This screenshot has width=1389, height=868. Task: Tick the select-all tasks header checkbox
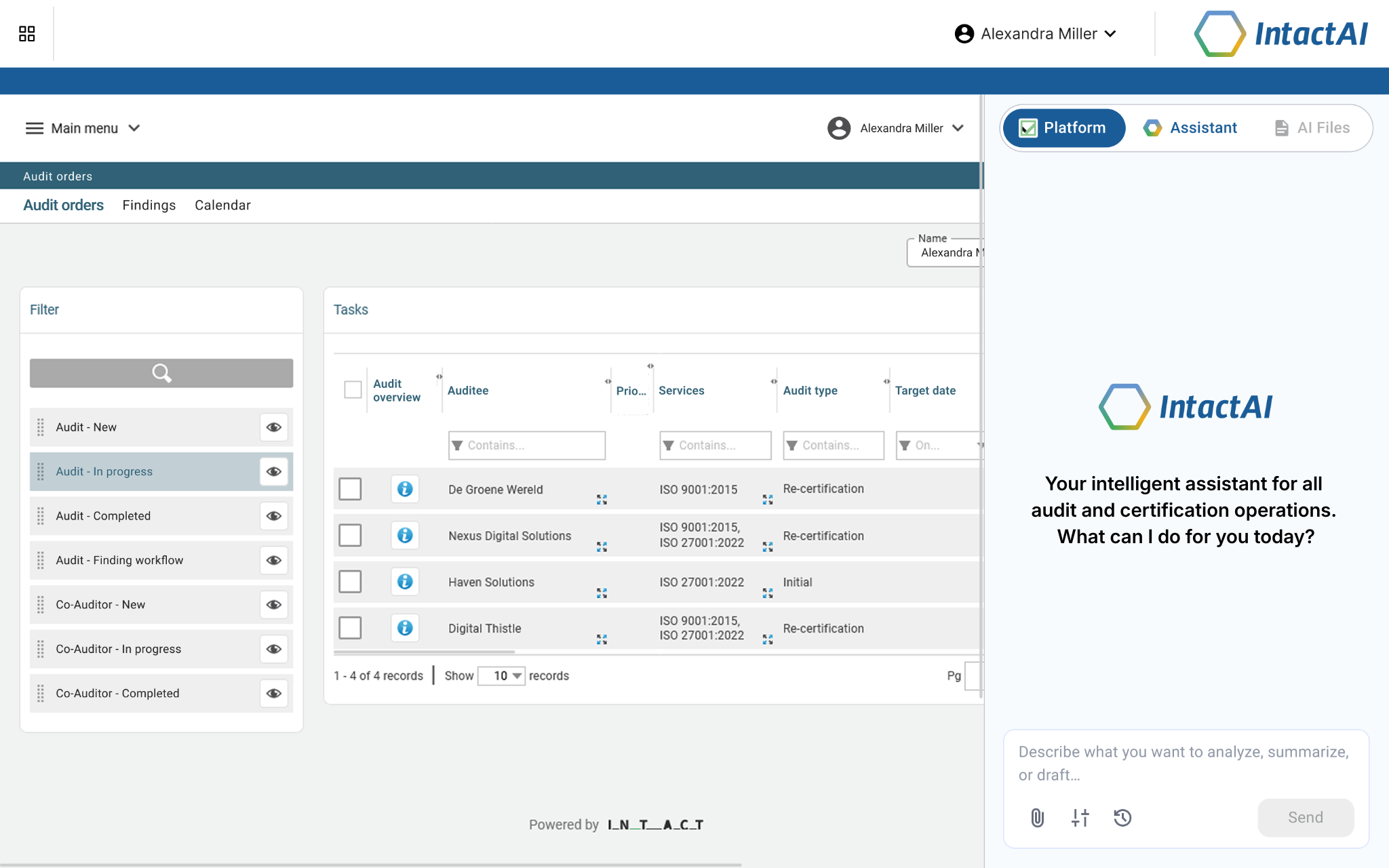pyautogui.click(x=353, y=390)
